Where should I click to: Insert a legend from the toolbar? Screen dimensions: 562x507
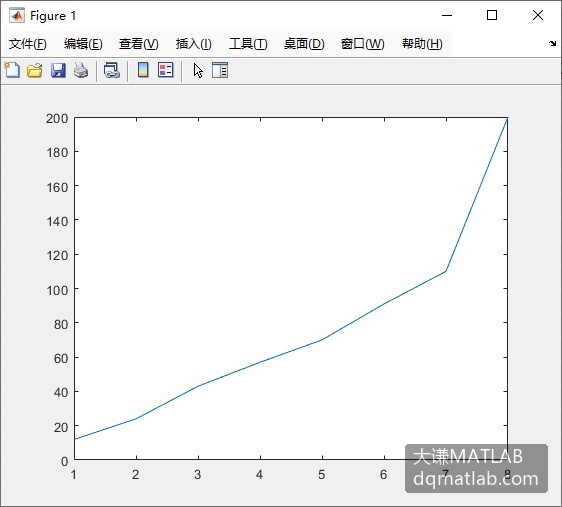166,70
